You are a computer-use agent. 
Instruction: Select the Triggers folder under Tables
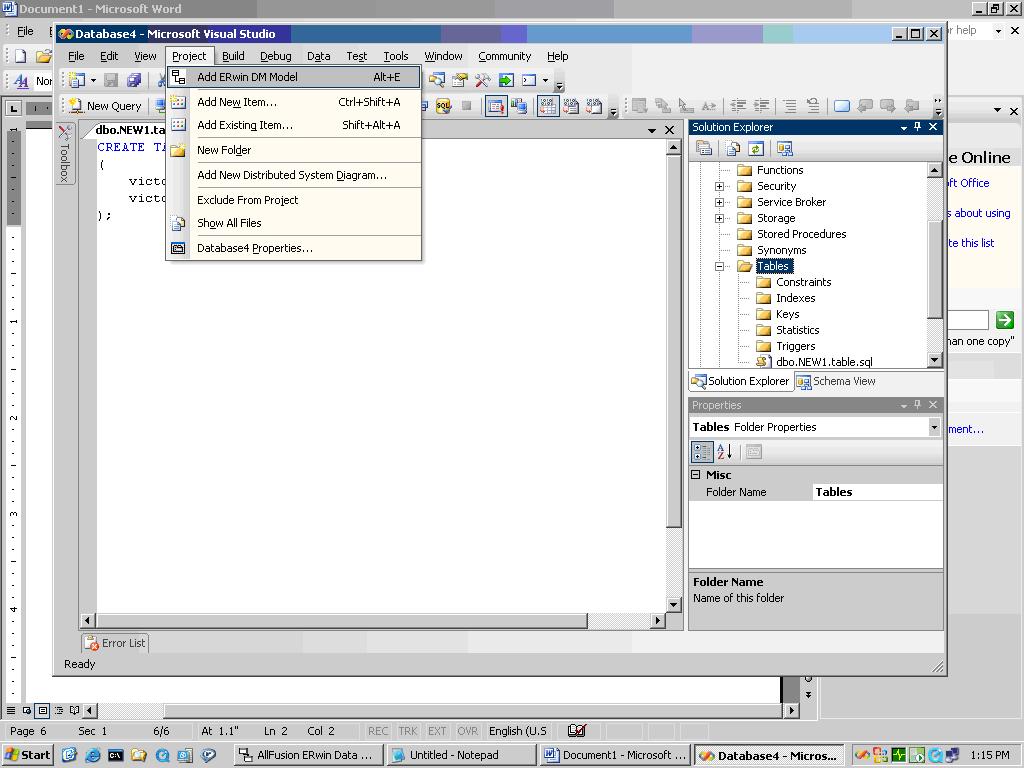[x=795, y=346]
